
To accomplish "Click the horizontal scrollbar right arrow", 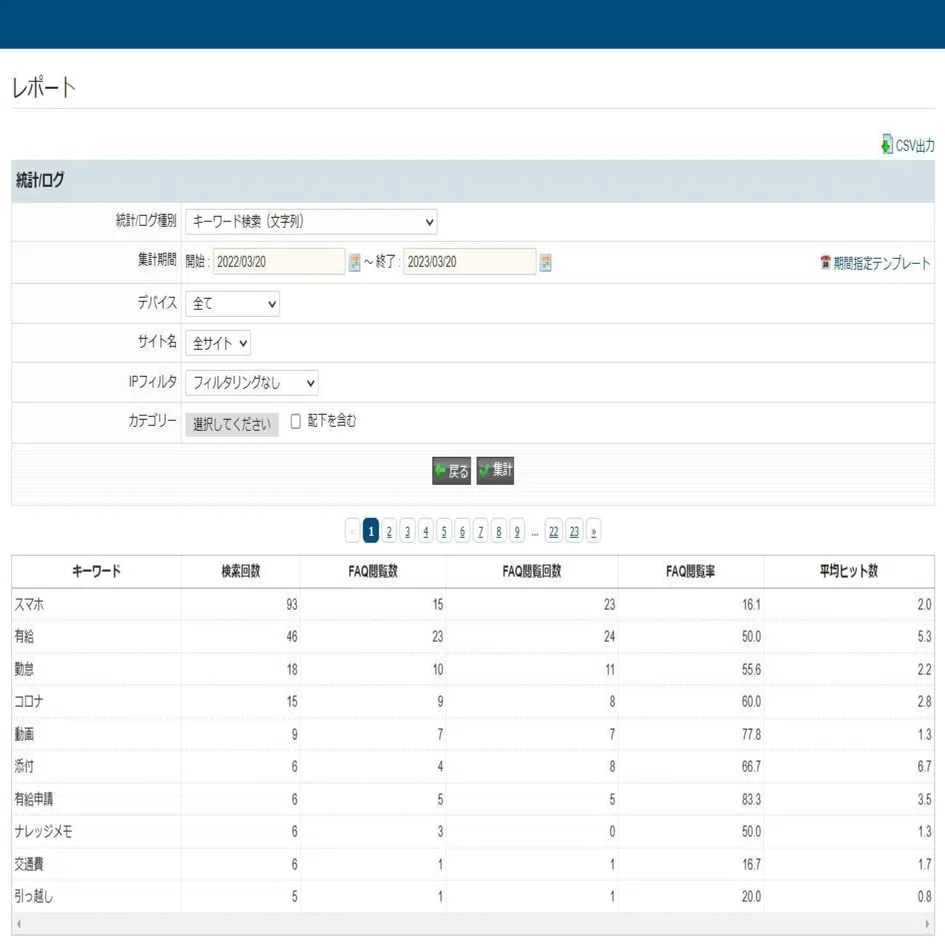I will [927, 924].
